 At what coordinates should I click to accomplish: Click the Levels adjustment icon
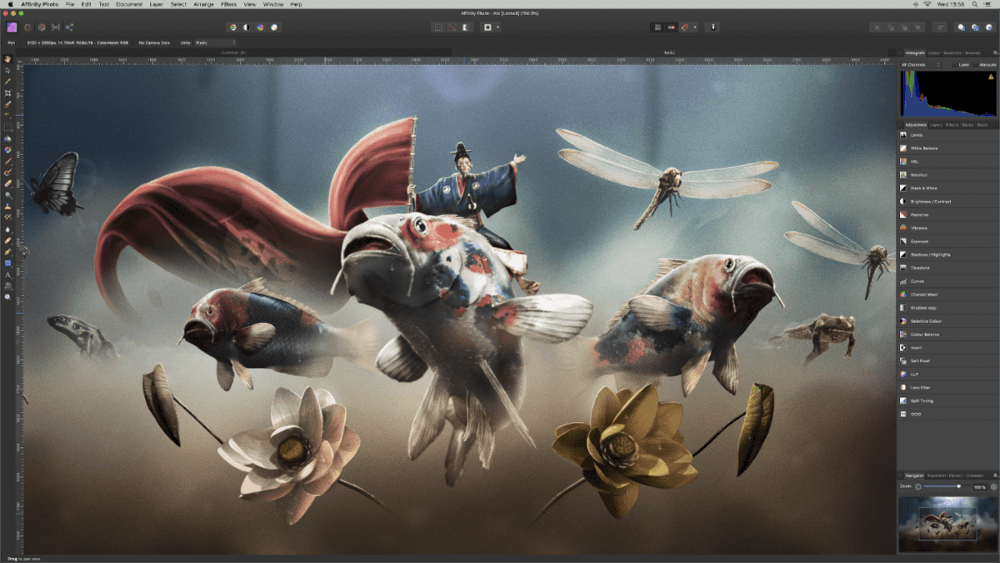tap(903, 135)
